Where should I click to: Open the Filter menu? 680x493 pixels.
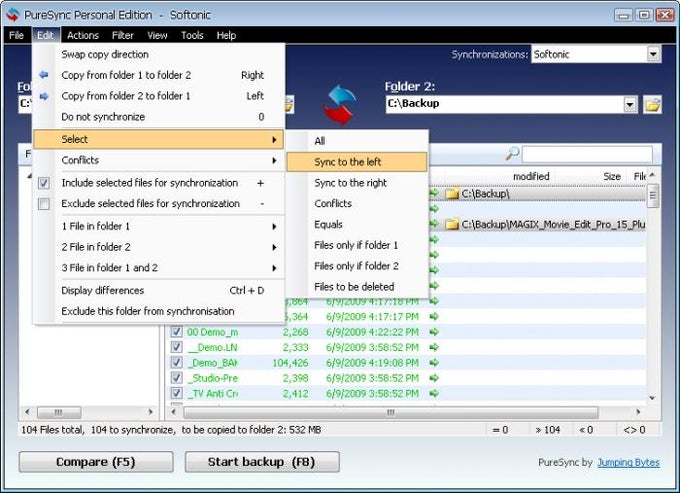tap(123, 35)
